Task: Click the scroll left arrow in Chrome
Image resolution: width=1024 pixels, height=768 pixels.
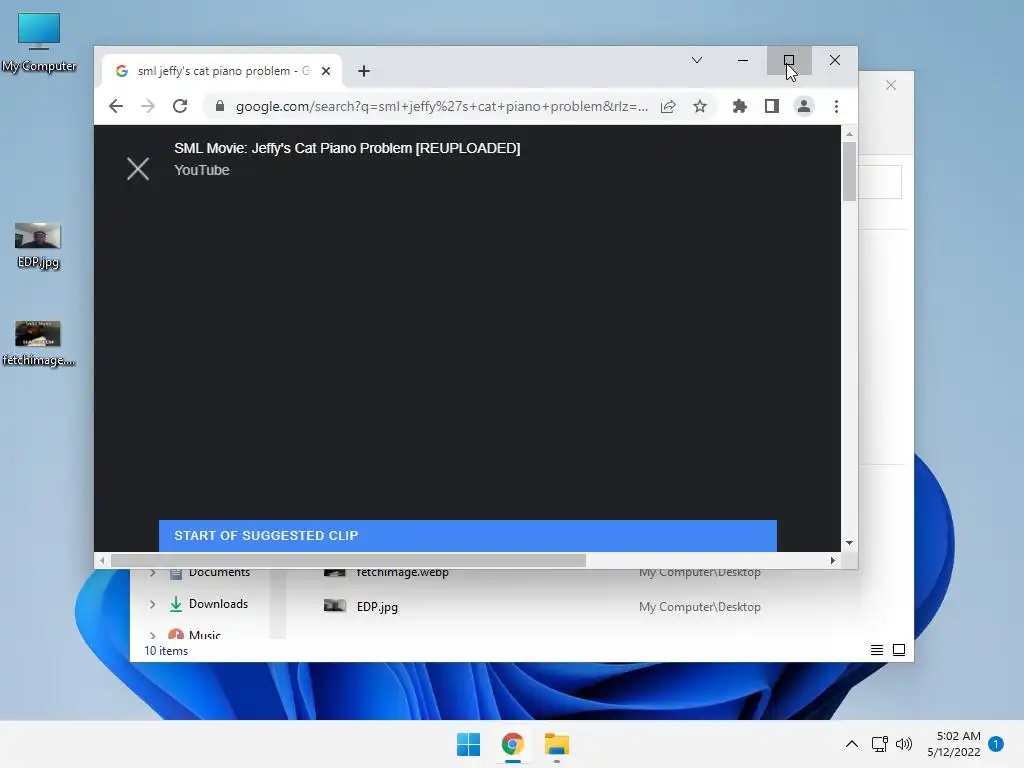Action: pyautogui.click(x=102, y=560)
